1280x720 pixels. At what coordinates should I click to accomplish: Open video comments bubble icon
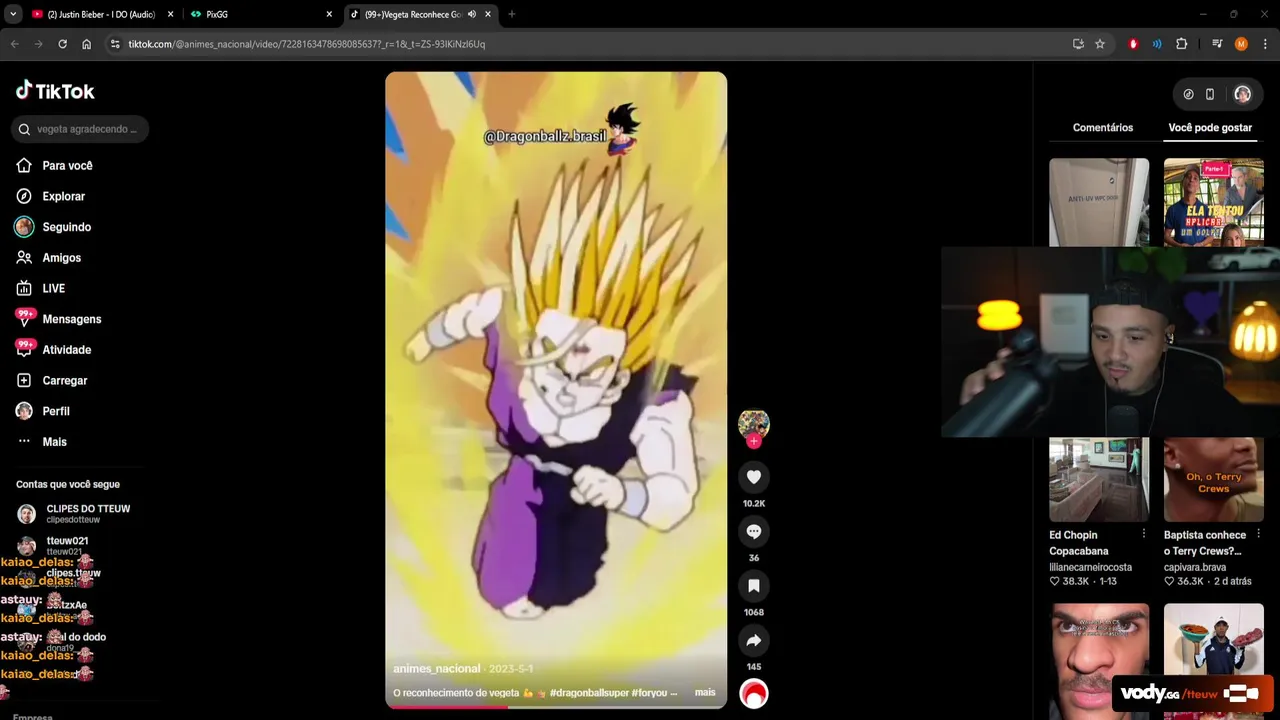pyautogui.click(x=754, y=532)
